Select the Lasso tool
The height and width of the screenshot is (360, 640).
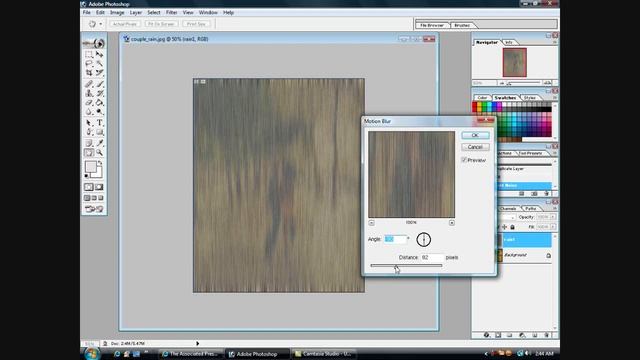[89, 64]
